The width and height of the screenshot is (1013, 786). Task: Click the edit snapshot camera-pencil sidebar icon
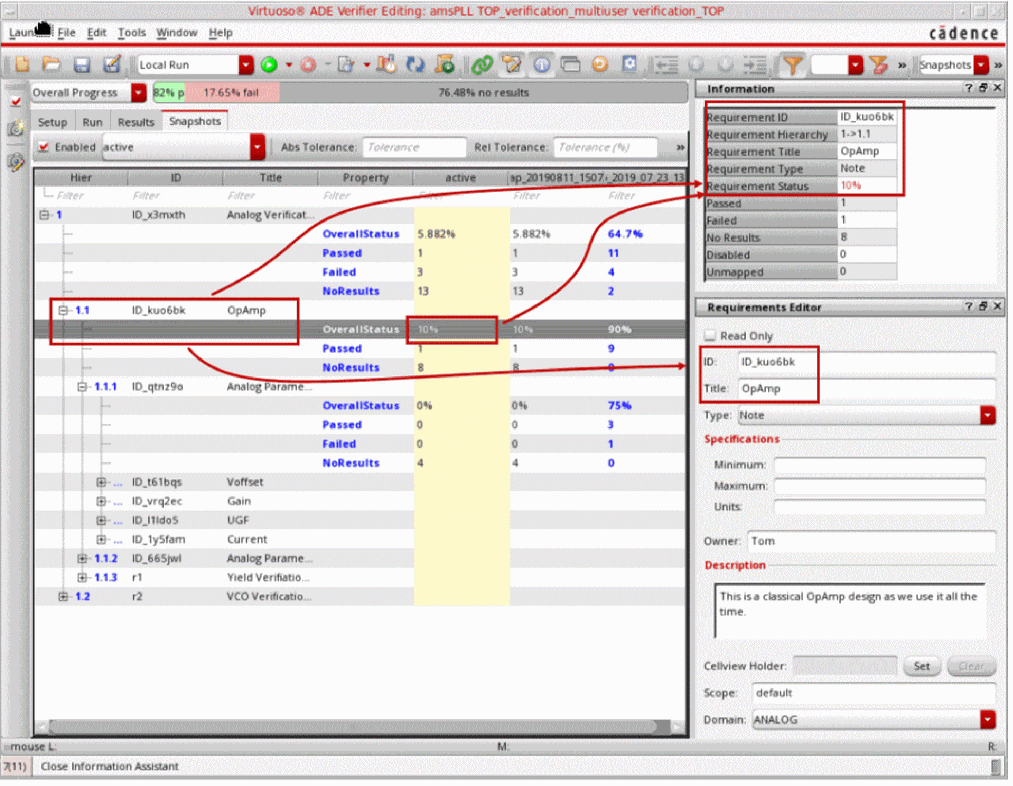(15, 162)
